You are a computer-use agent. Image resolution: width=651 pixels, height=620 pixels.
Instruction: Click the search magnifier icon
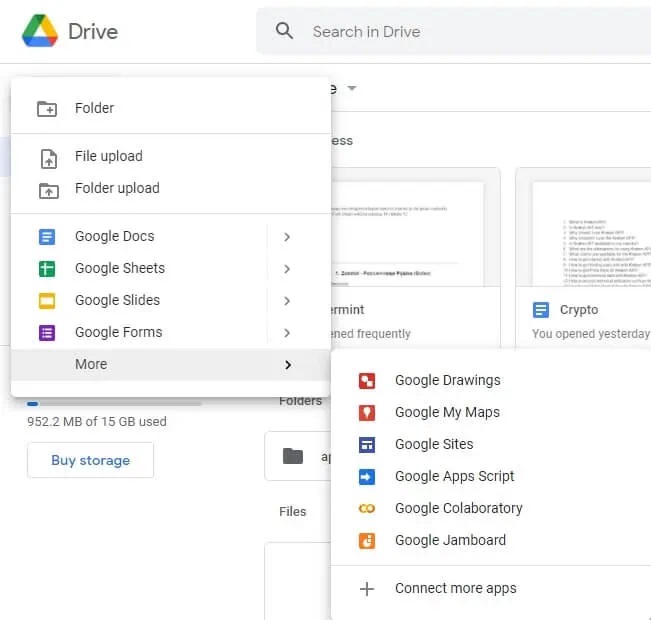284,31
